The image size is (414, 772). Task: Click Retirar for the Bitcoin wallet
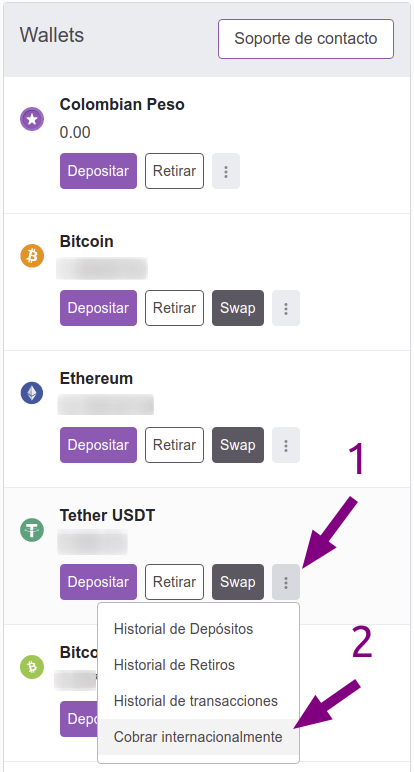174,308
